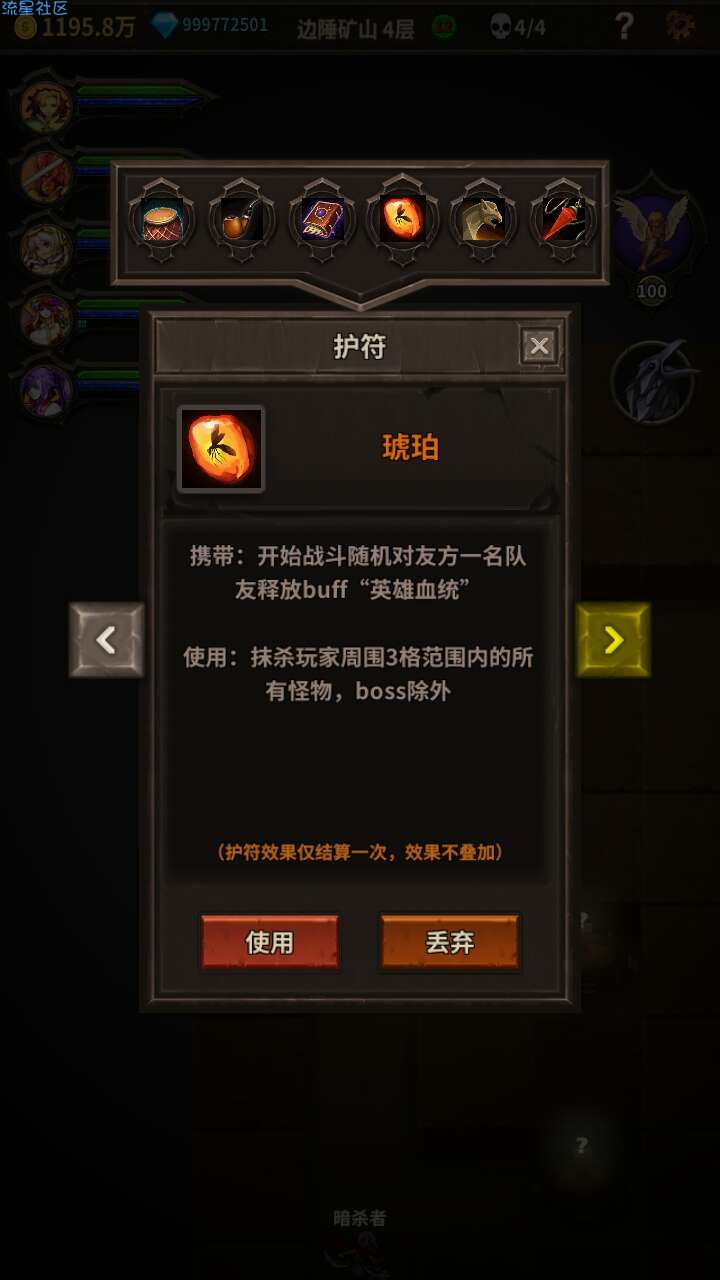Close the 护符 dialog
The width and height of the screenshot is (720, 1280).
click(x=539, y=346)
